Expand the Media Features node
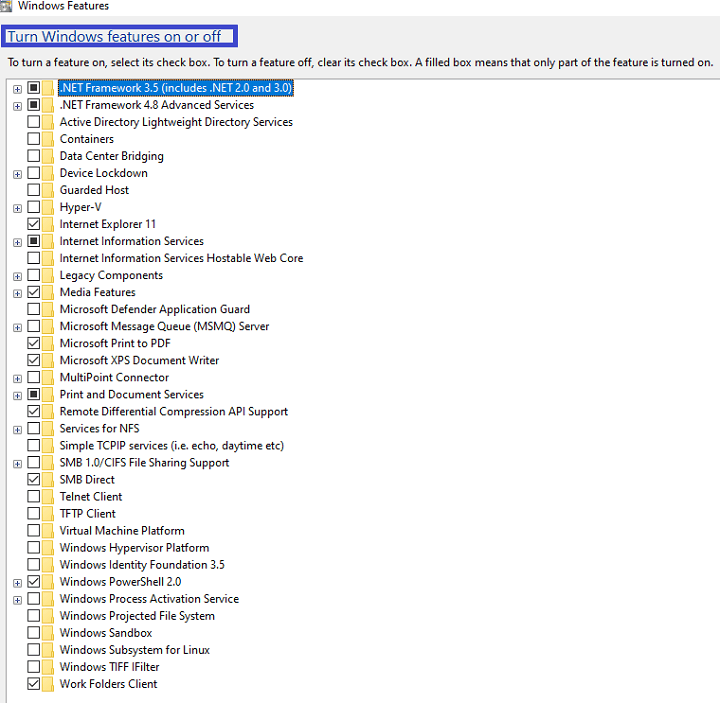The width and height of the screenshot is (720, 703). click(x=17, y=293)
